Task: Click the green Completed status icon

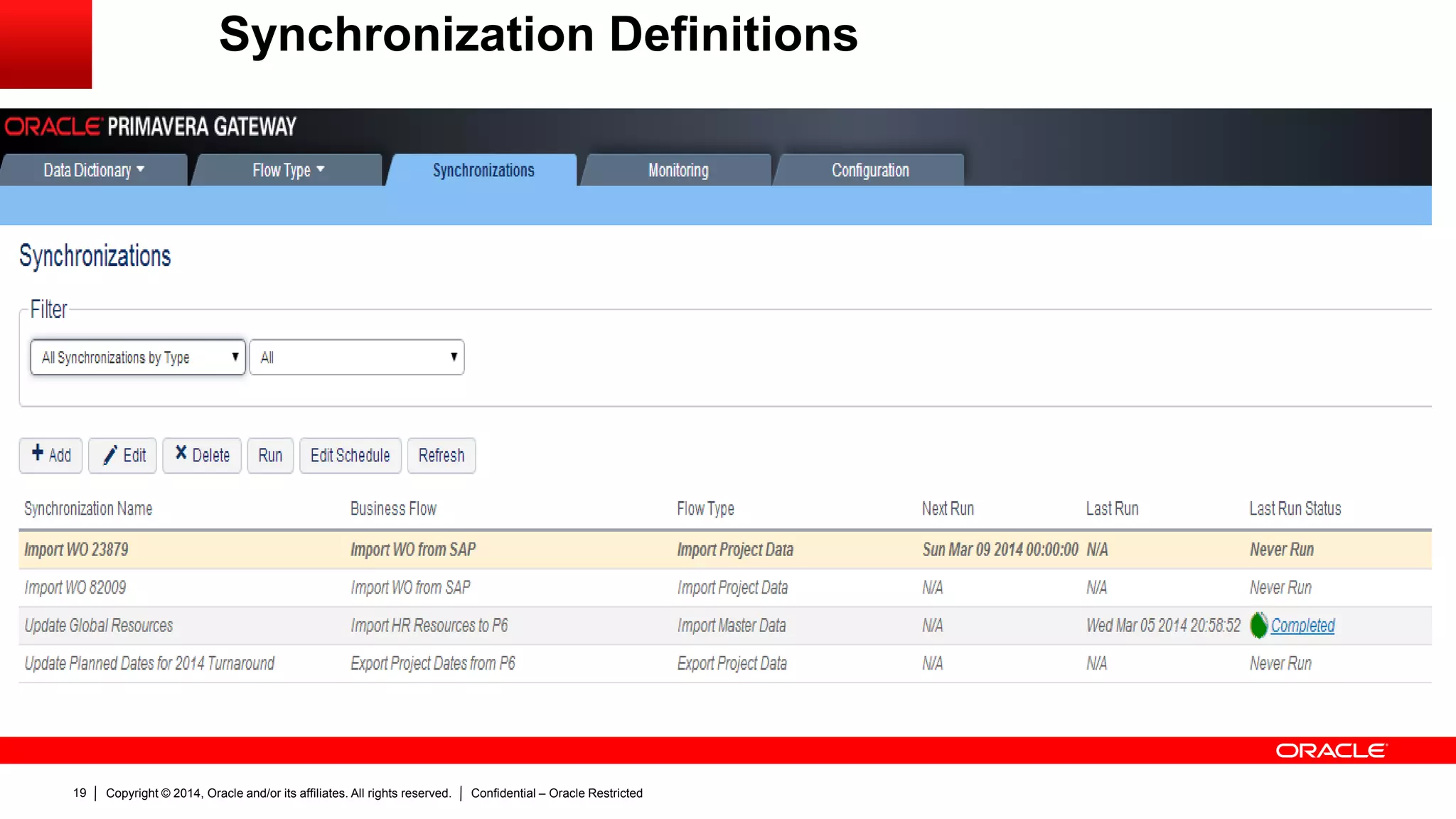Action: pyautogui.click(x=1258, y=625)
